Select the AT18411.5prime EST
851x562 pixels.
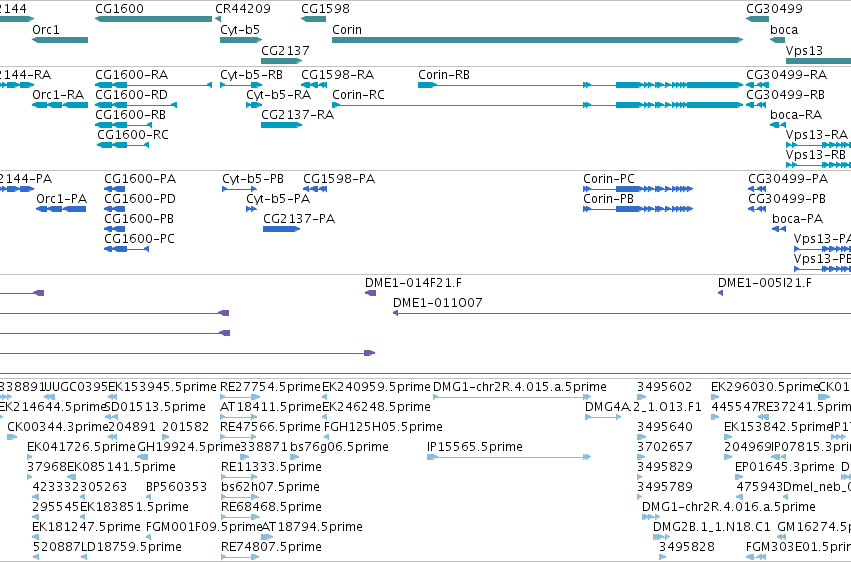(x=238, y=417)
